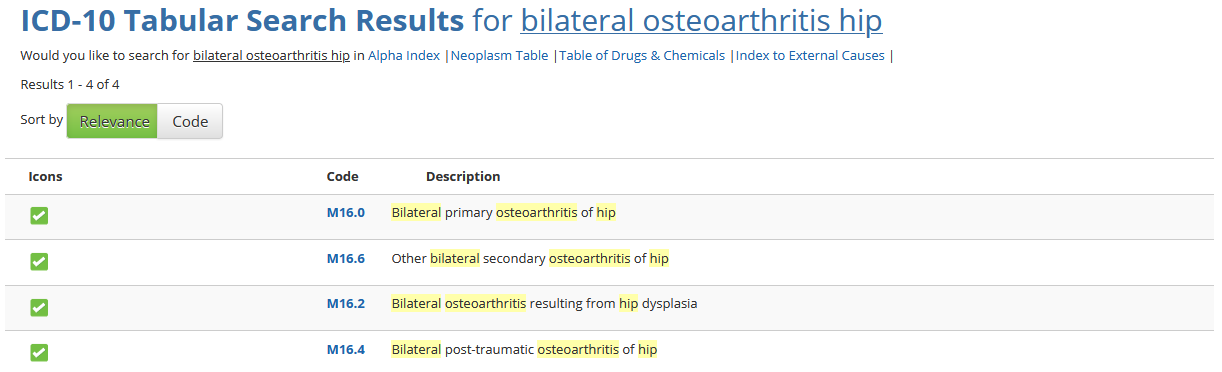Viewport: 1222px width, 372px height.
Task: Click the Description column header
Action: point(463,177)
